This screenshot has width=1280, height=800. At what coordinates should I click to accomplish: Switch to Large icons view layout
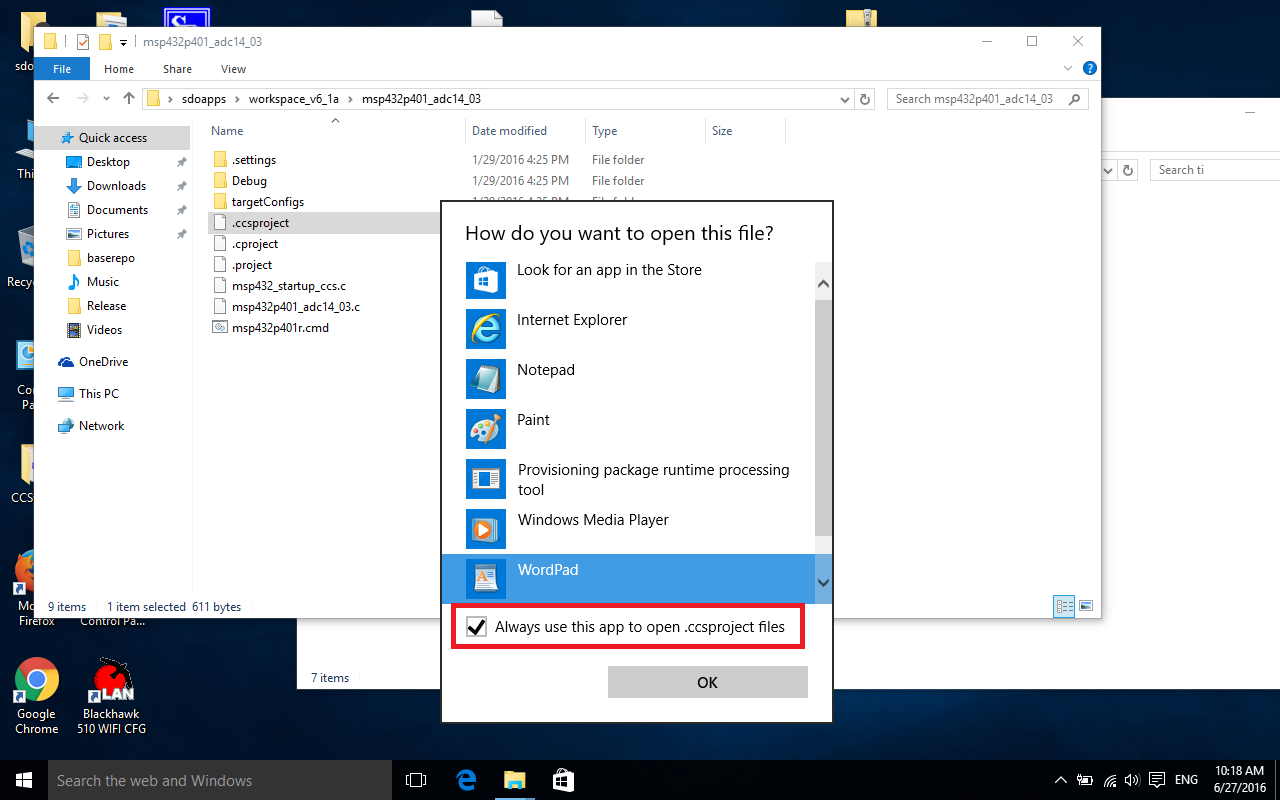coord(1086,606)
